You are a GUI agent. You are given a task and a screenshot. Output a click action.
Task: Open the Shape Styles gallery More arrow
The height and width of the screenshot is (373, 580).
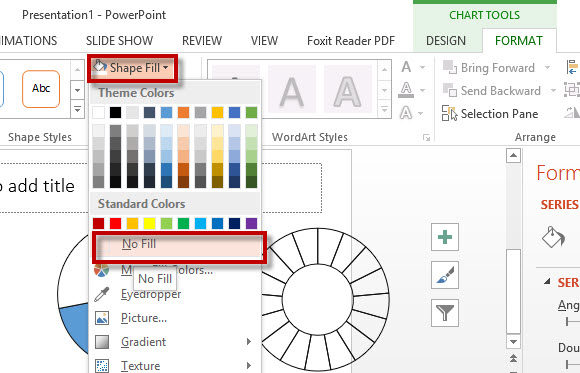click(77, 109)
